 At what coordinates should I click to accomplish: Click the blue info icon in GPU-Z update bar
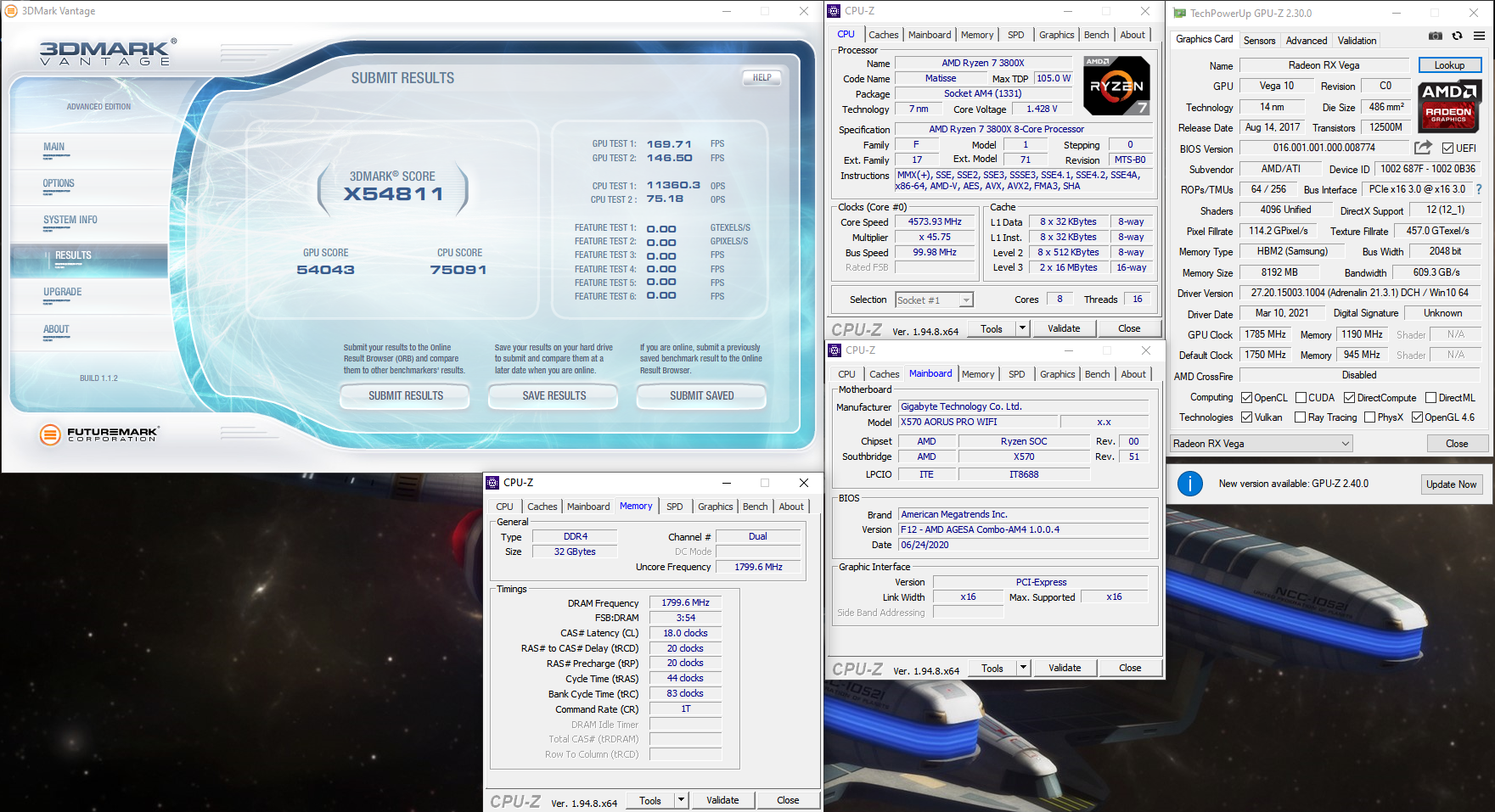tap(1190, 484)
